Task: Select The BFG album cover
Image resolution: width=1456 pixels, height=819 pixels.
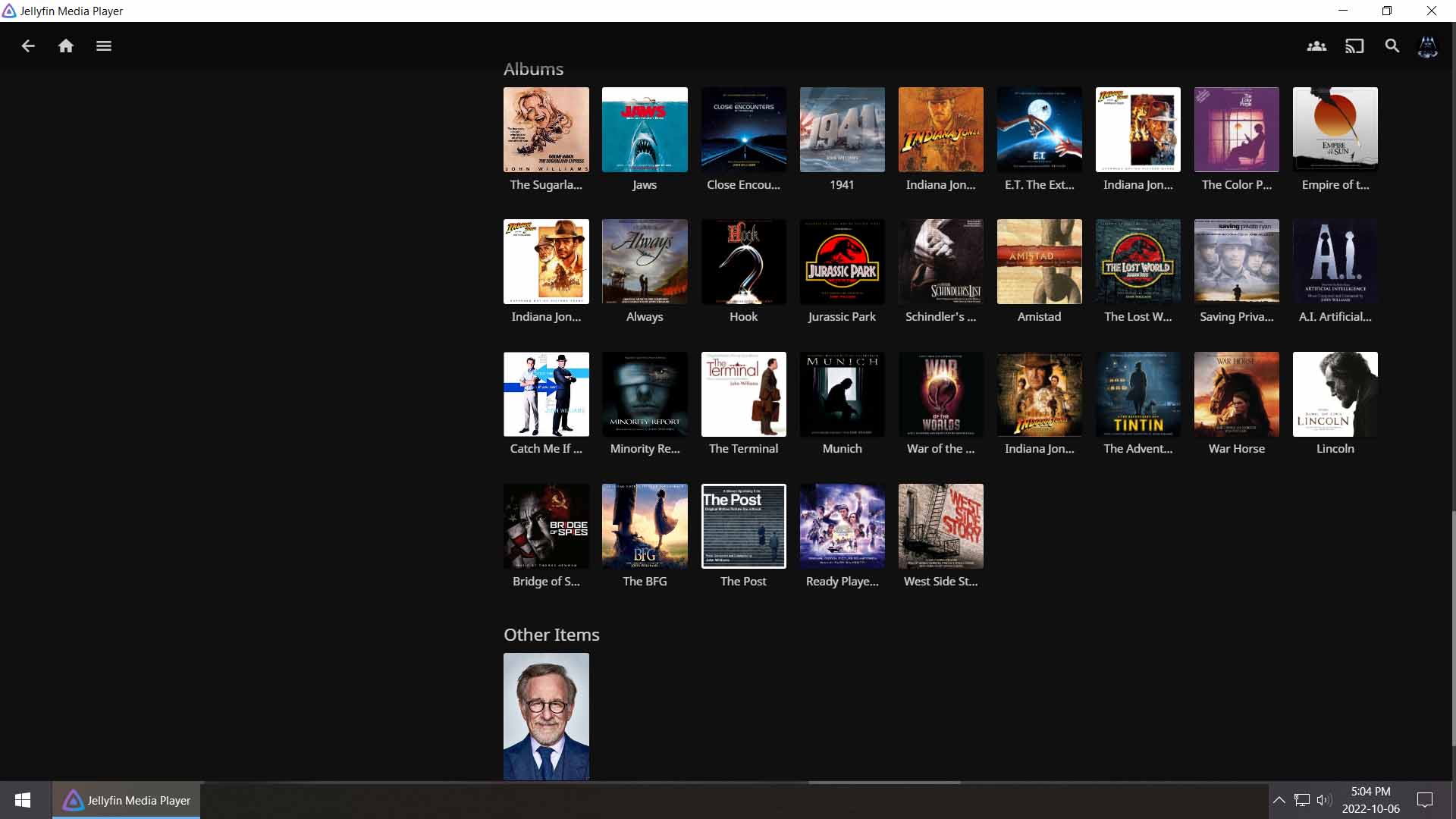Action: coord(645,526)
